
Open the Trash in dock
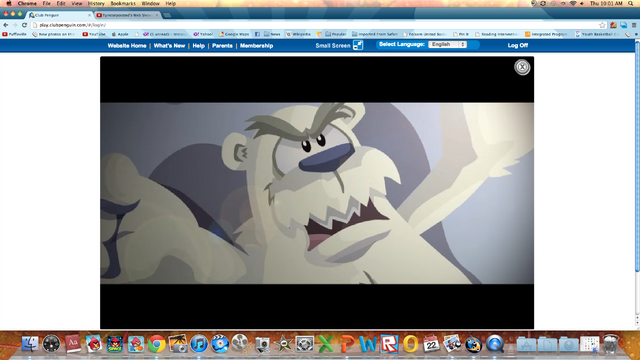click(611, 344)
